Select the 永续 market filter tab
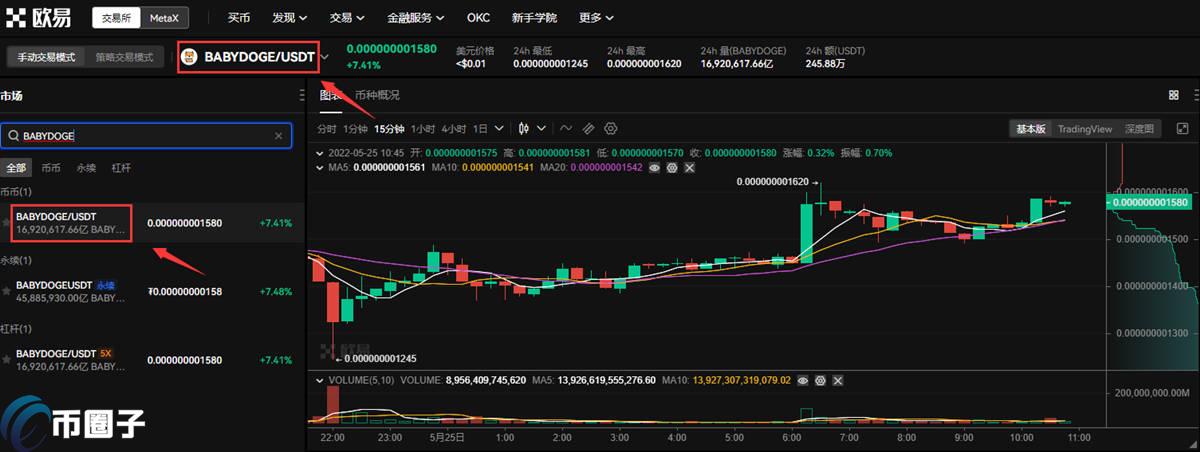This screenshot has height=452, width=1200. point(86,167)
